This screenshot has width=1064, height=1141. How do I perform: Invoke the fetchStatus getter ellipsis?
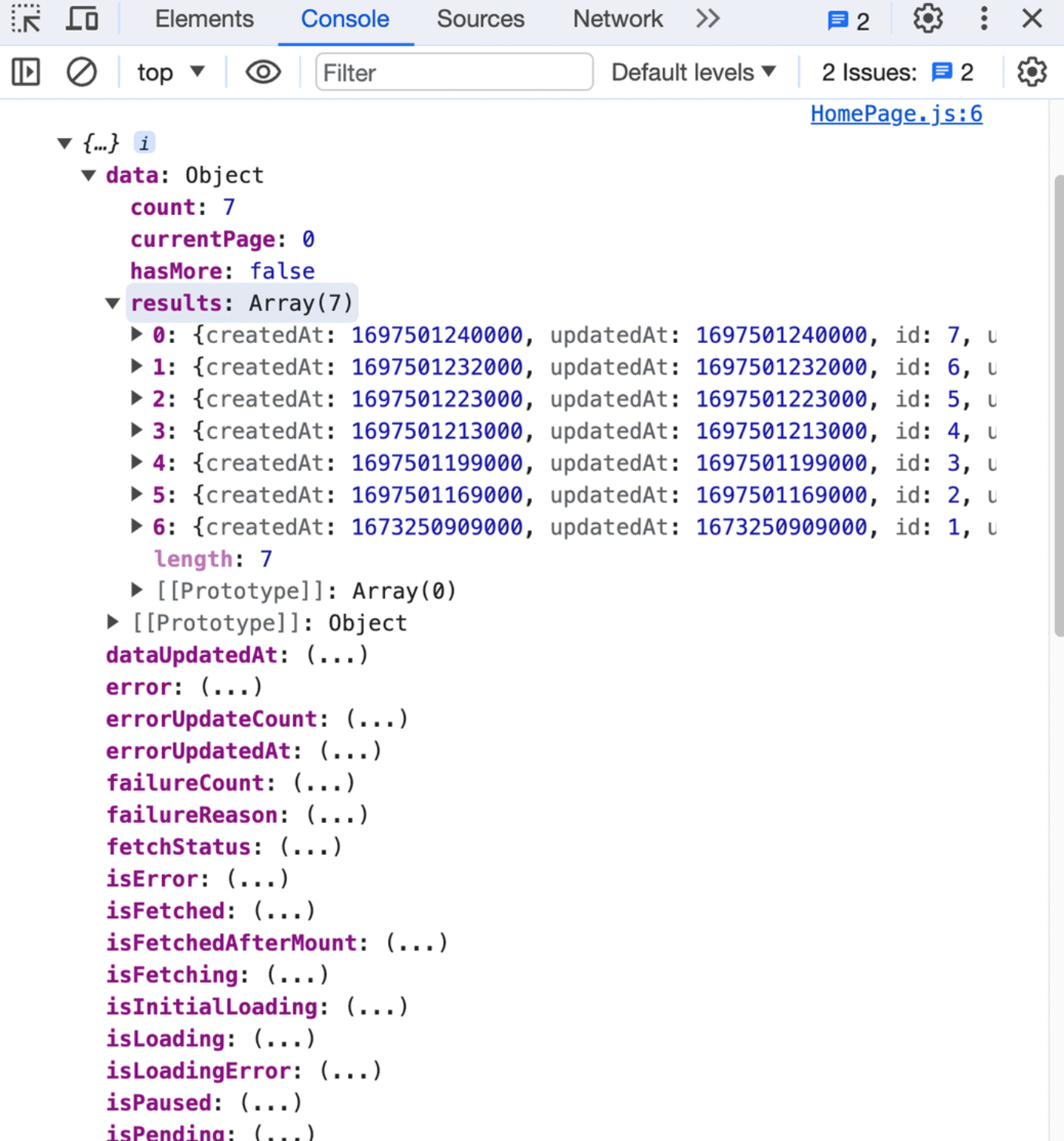[x=310, y=846]
